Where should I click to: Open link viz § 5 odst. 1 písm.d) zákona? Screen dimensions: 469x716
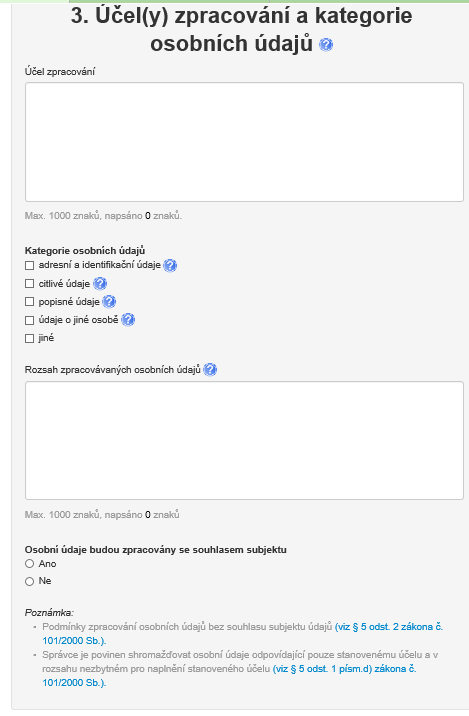[x=229, y=675]
